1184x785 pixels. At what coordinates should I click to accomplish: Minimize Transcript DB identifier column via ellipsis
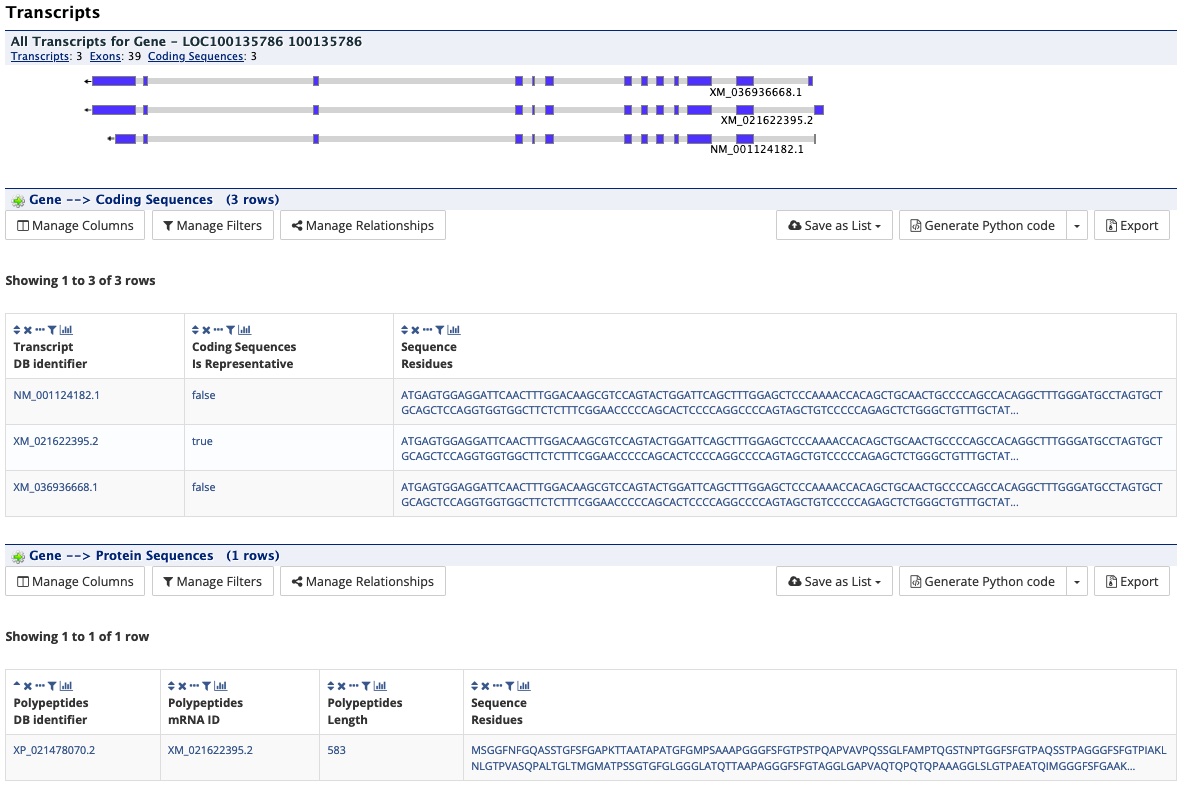coord(40,330)
